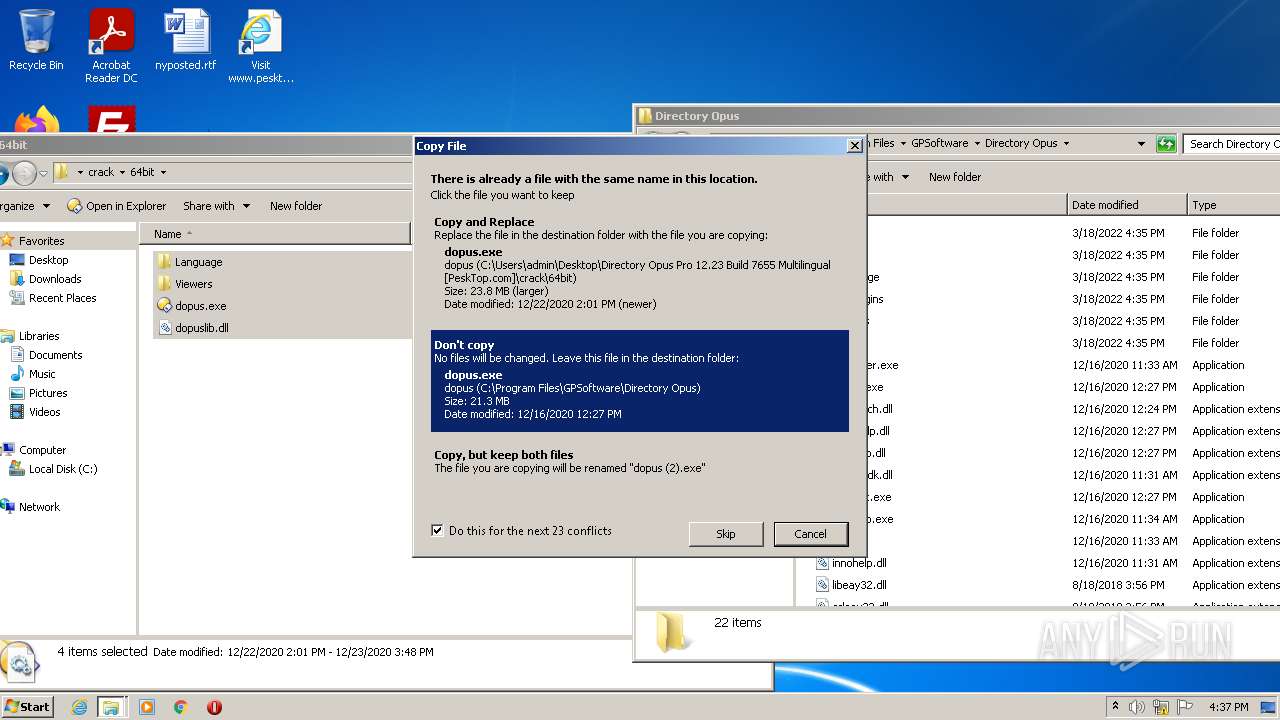Image resolution: width=1280 pixels, height=720 pixels.
Task: Open Windows Media Player taskbar icon
Action: 147,707
